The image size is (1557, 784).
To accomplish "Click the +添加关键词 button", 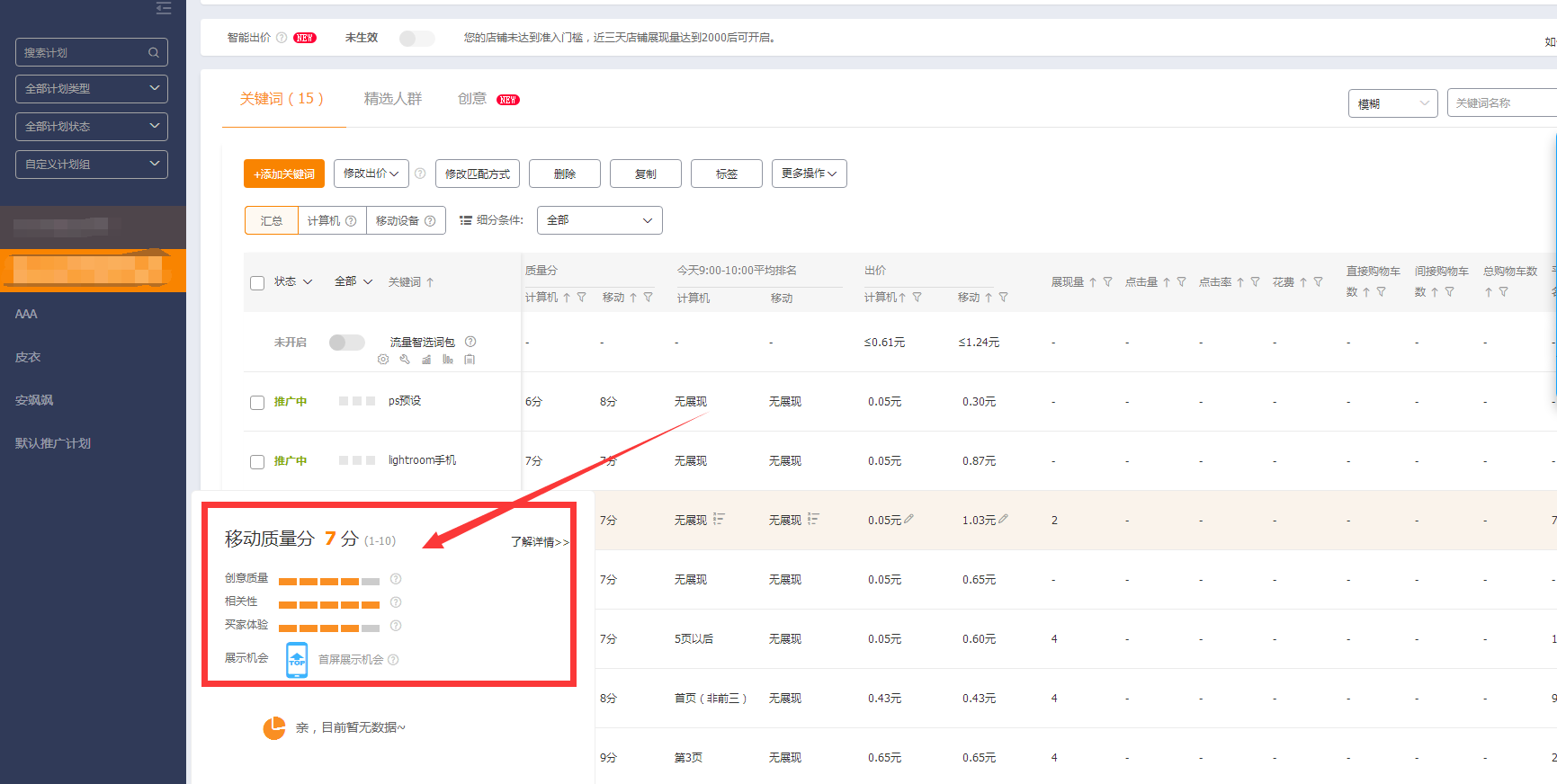I will point(284,174).
